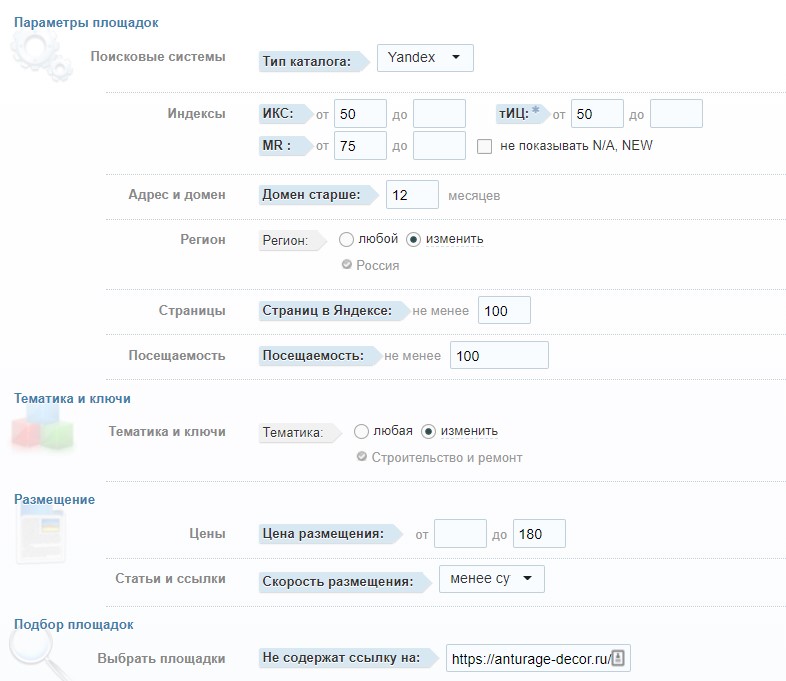Click Цена размещения maximum field with 180

[539, 534]
